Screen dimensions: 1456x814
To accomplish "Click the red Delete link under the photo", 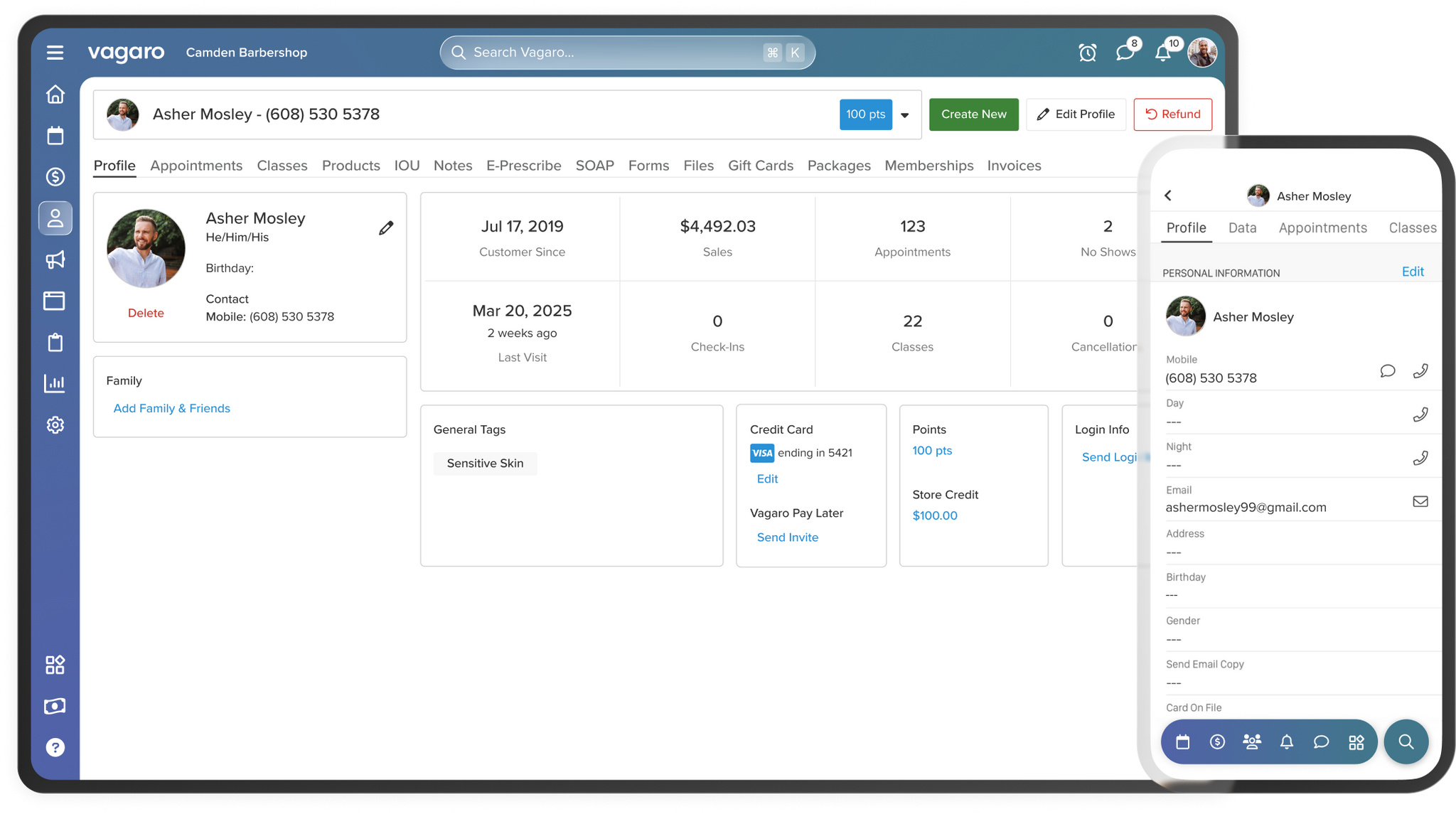I will [x=146, y=314].
